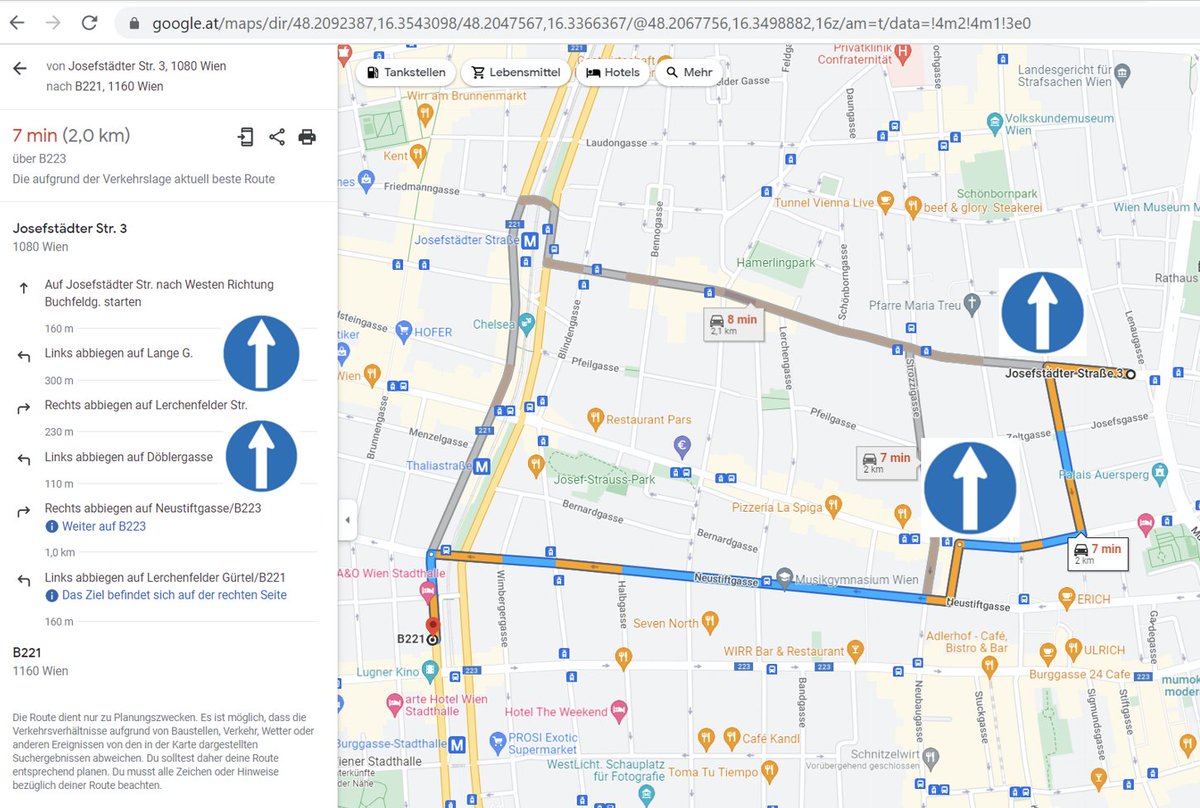This screenshot has width=1200, height=808.
Task: Click step 'Links abbiegen auf Lerchenfelder Gürtel/B221'
Action: click(x=166, y=577)
